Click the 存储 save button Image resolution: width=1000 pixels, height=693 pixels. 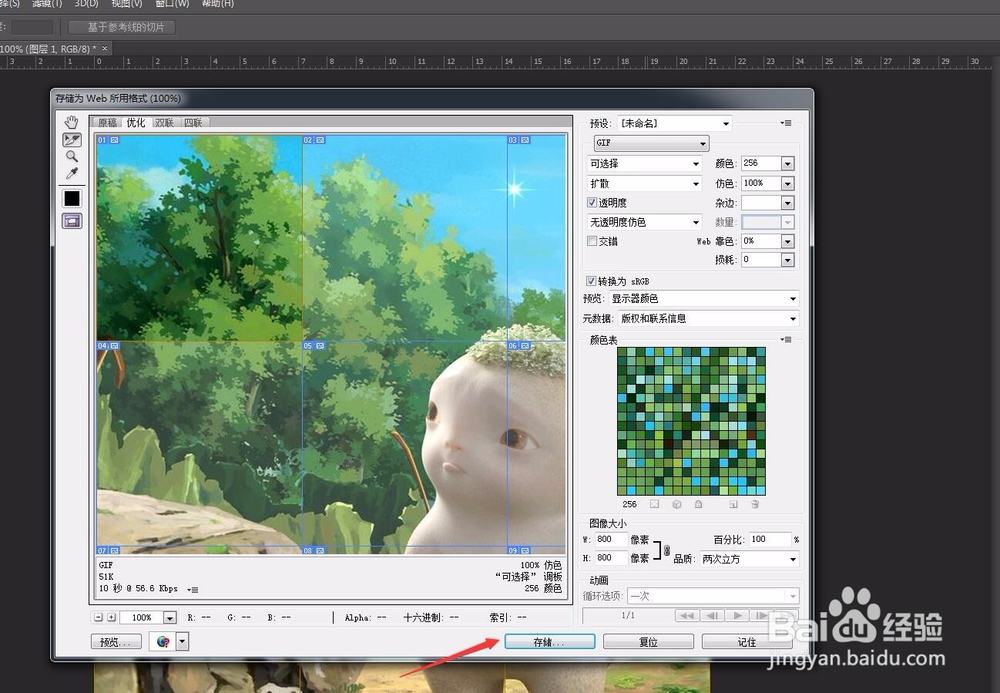tap(550, 642)
